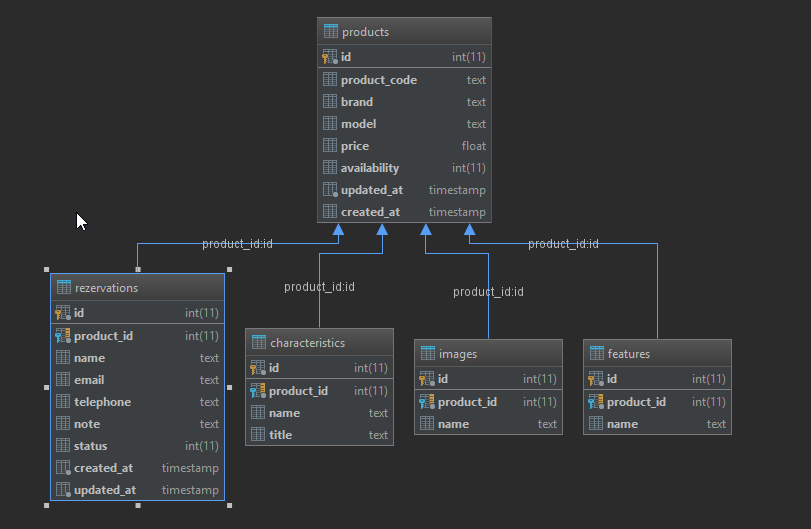Click the foreign key icon of characteristics product_id
This screenshot has width=811, height=529.
[x=258, y=391]
